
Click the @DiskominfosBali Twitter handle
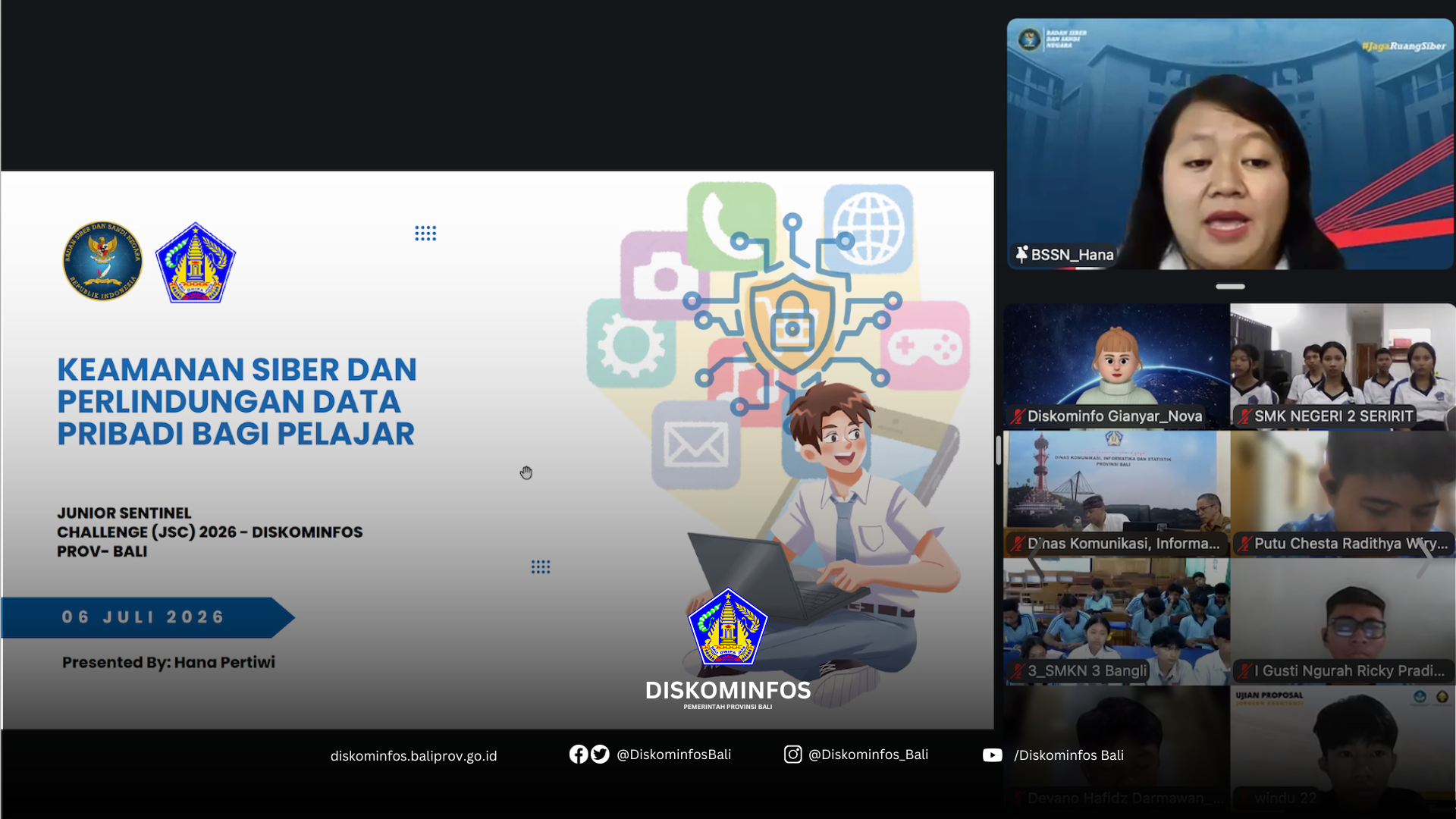(673, 755)
